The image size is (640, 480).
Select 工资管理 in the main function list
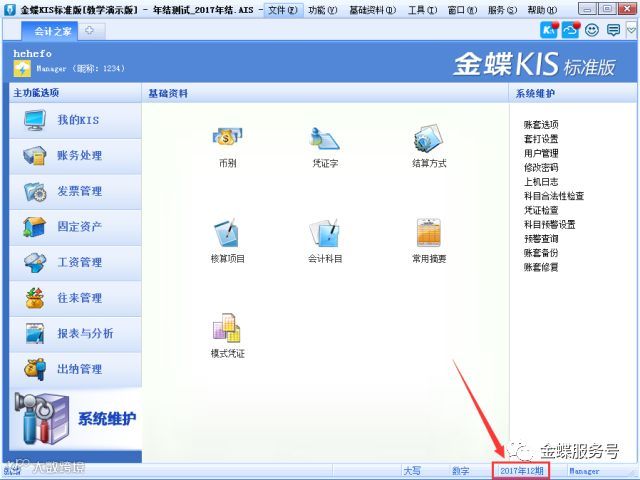76,262
